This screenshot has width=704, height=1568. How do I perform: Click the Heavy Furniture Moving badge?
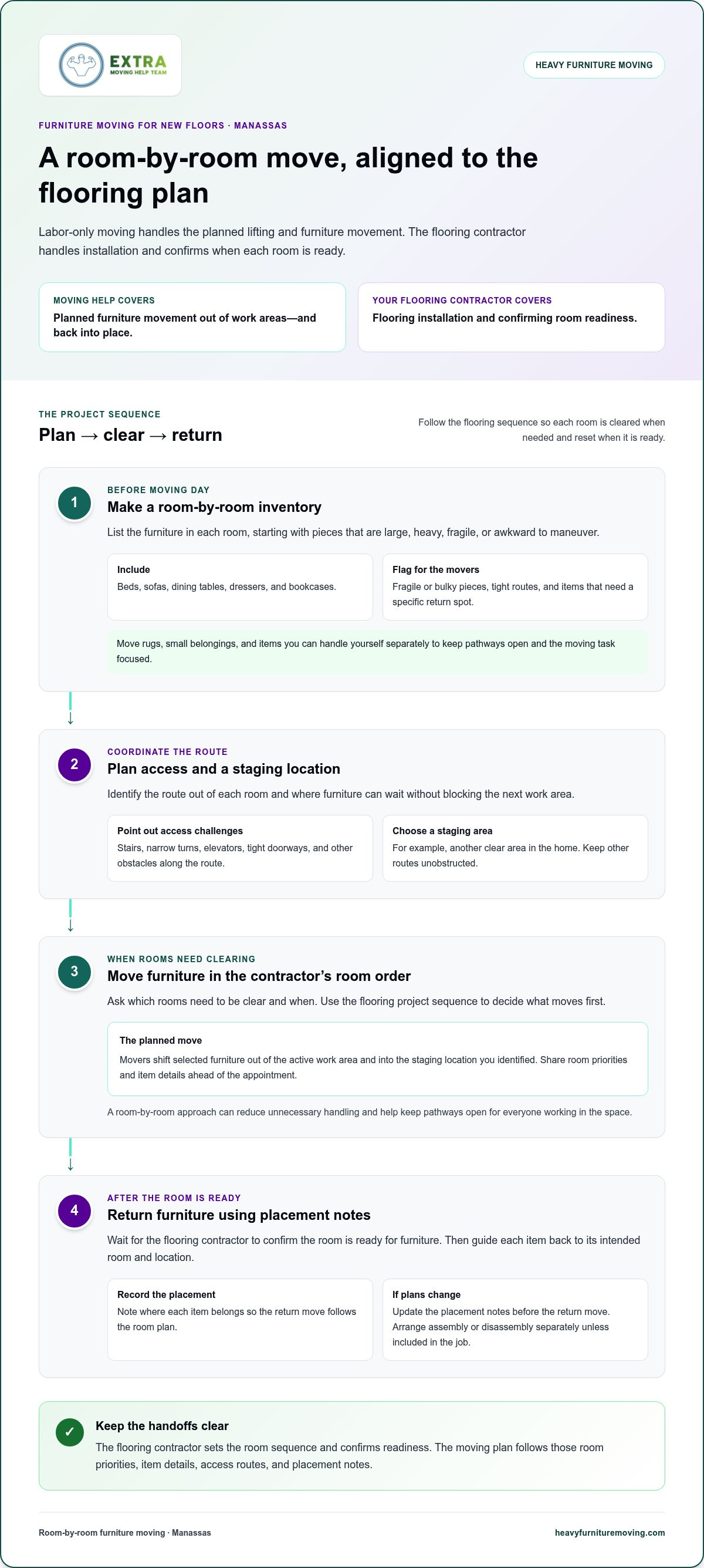pos(594,65)
